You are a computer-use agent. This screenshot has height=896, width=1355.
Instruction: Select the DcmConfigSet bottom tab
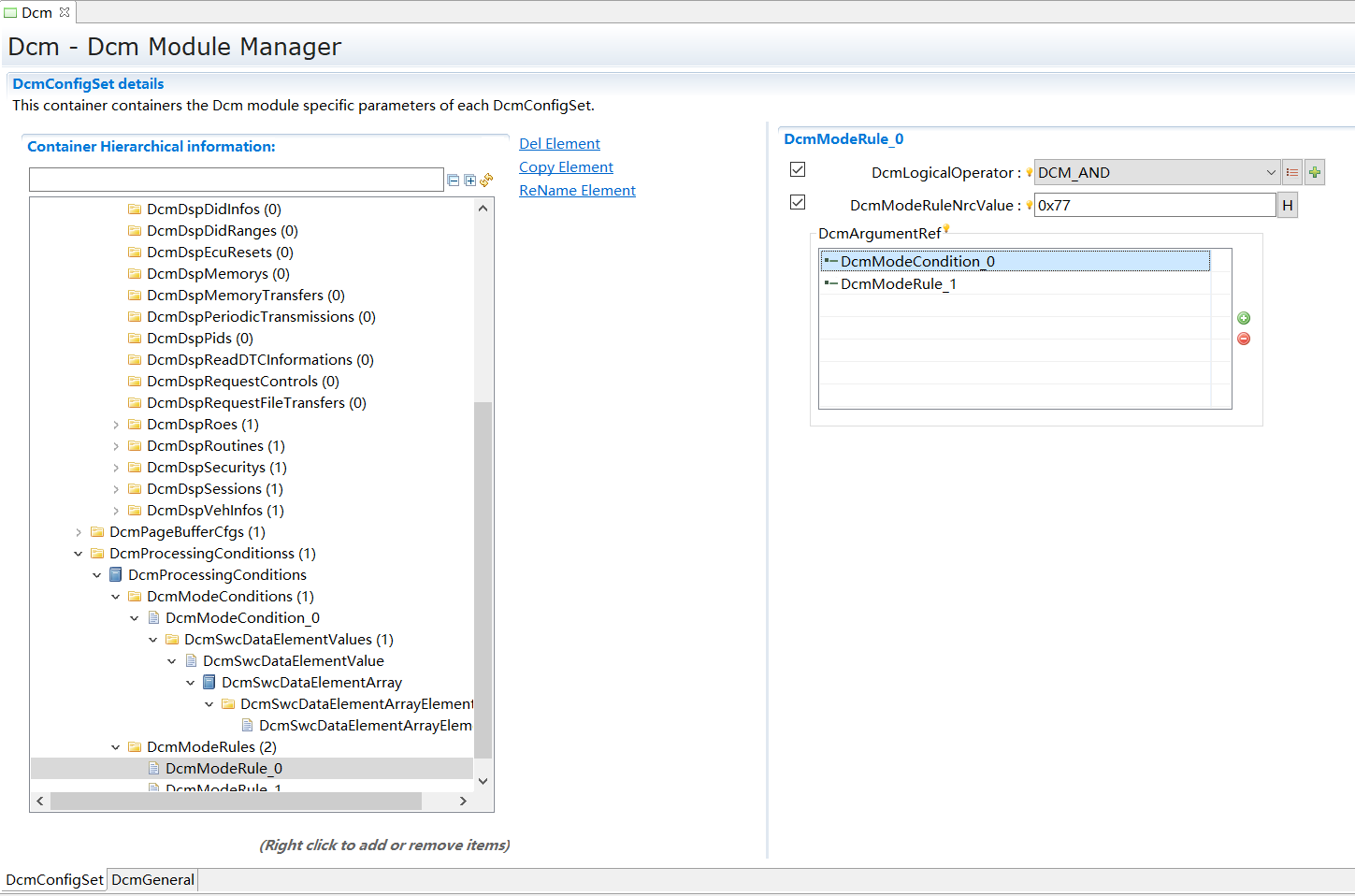pos(54,880)
